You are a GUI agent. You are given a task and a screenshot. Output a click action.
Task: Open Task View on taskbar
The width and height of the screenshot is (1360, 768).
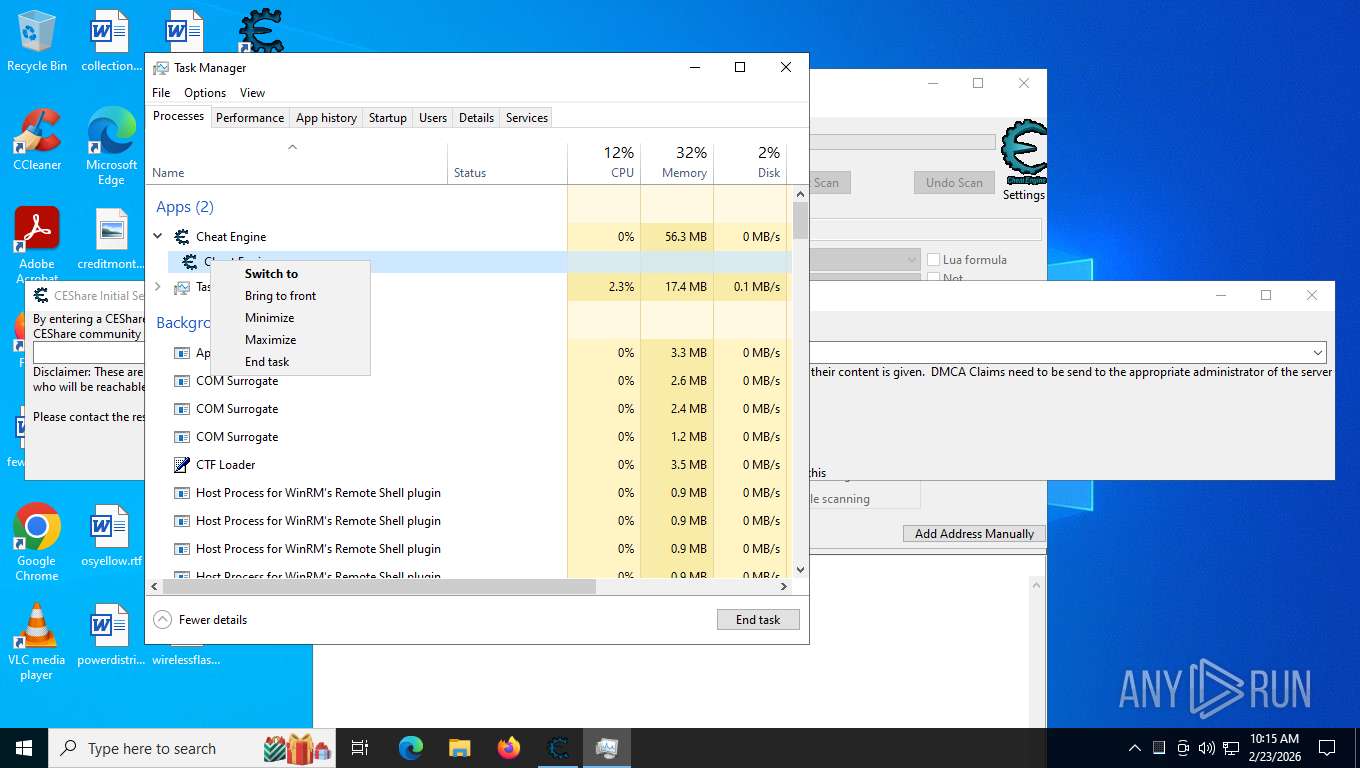360,748
